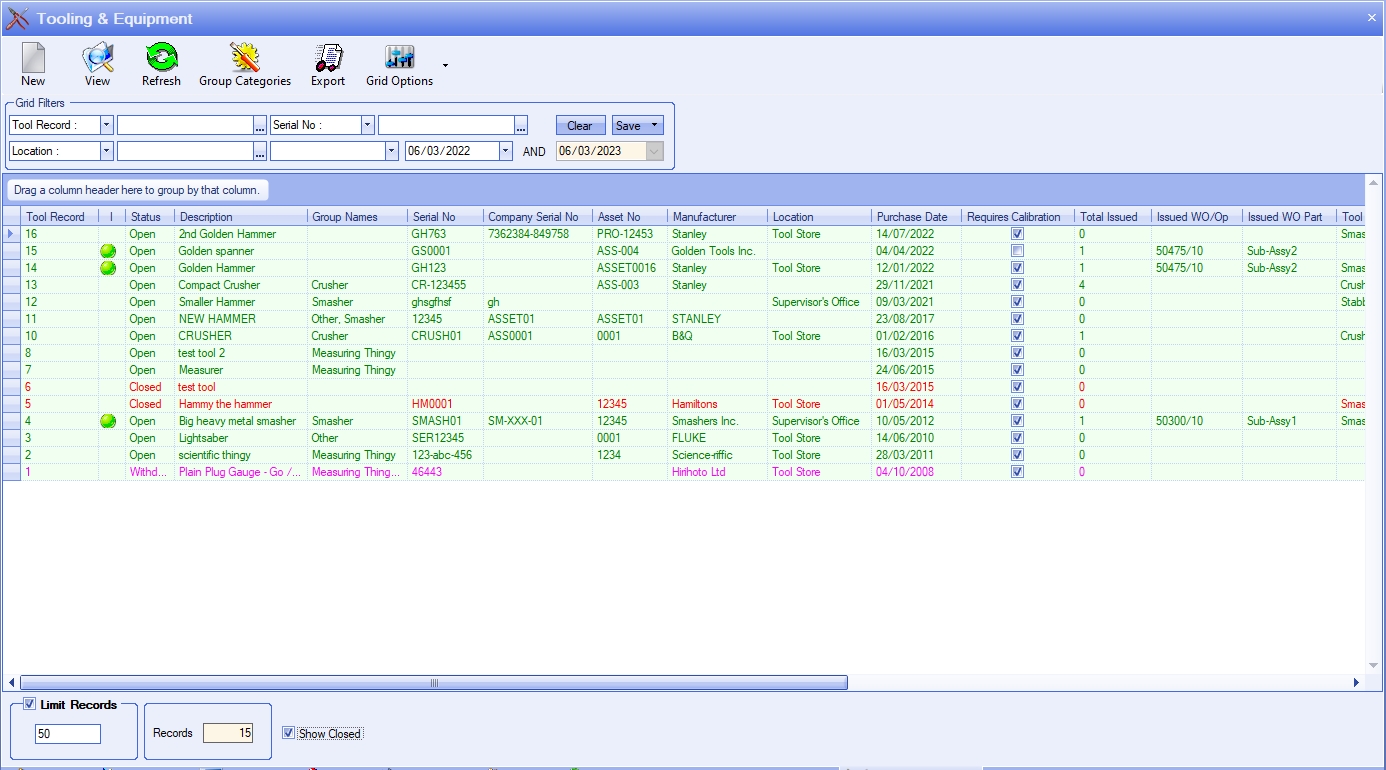
Task: Export the grid data
Action: click(x=327, y=59)
